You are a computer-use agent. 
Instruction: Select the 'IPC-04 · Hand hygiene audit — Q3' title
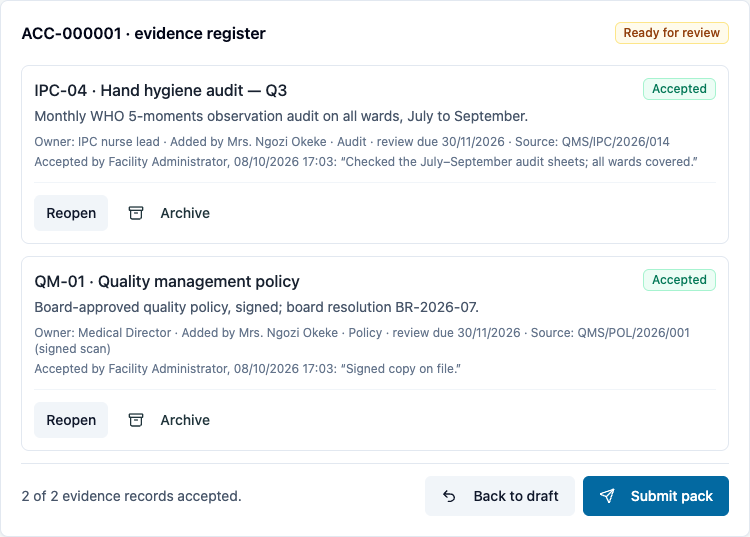(161, 90)
